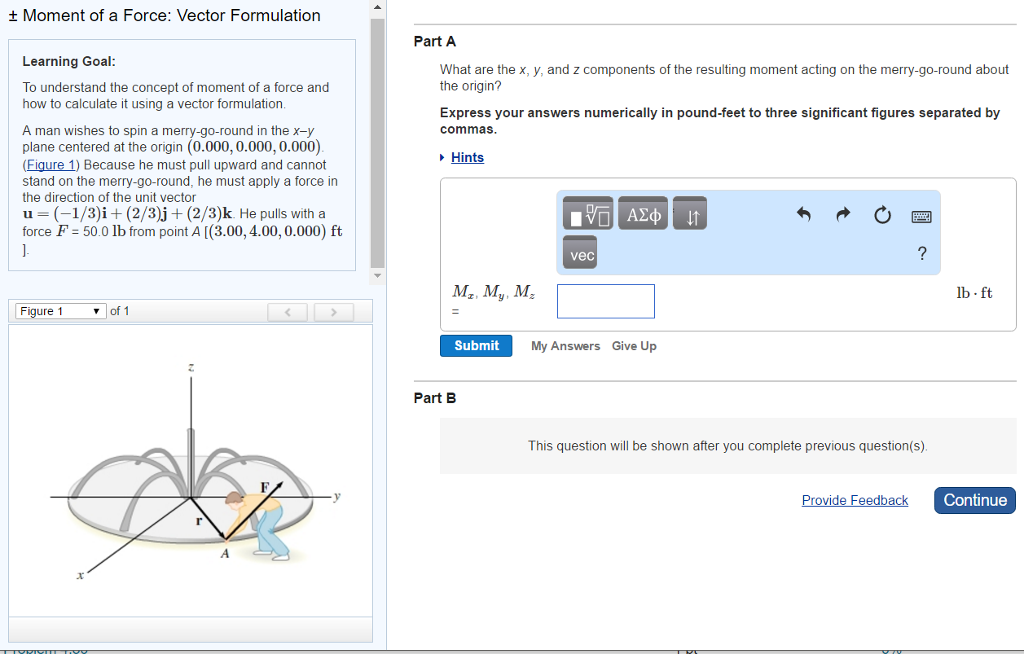Undo the last equation edit
This screenshot has width=1024, height=654.
[x=804, y=213]
